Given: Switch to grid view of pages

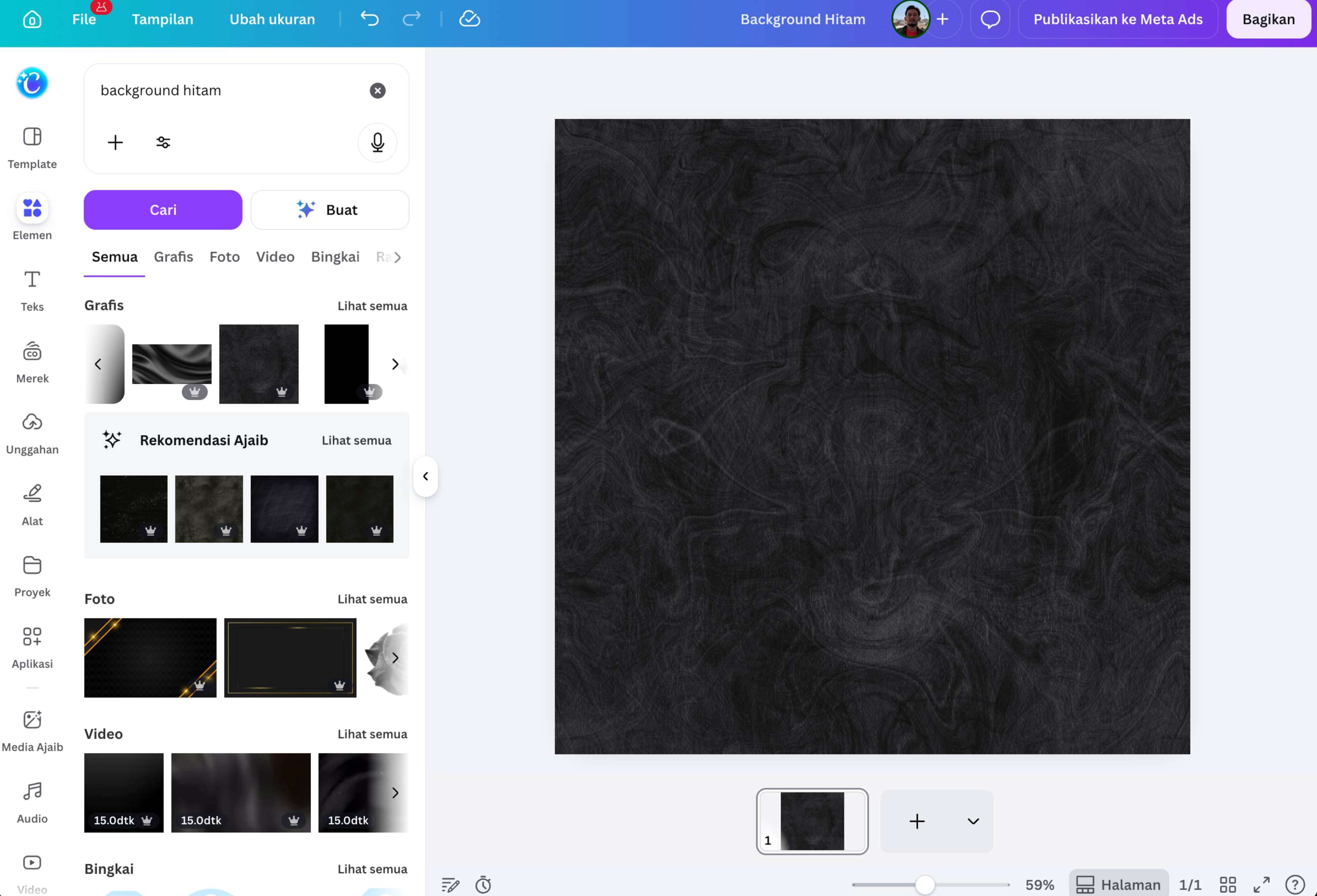Looking at the screenshot, I should [x=1227, y=885].
